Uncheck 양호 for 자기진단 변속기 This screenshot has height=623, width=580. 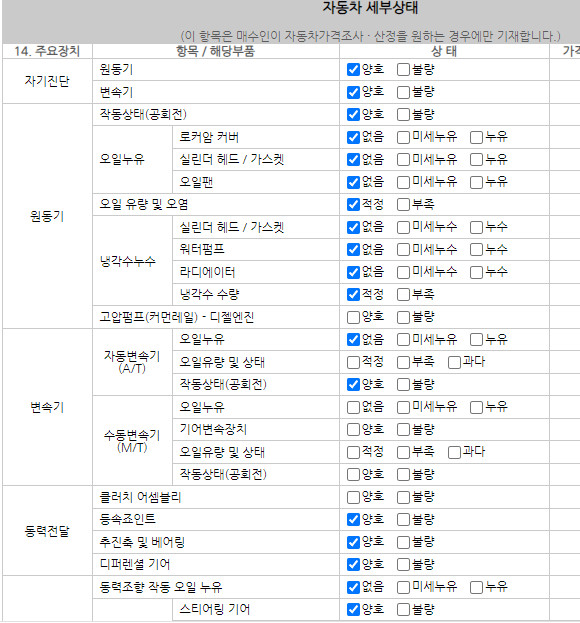pos(353,93)
